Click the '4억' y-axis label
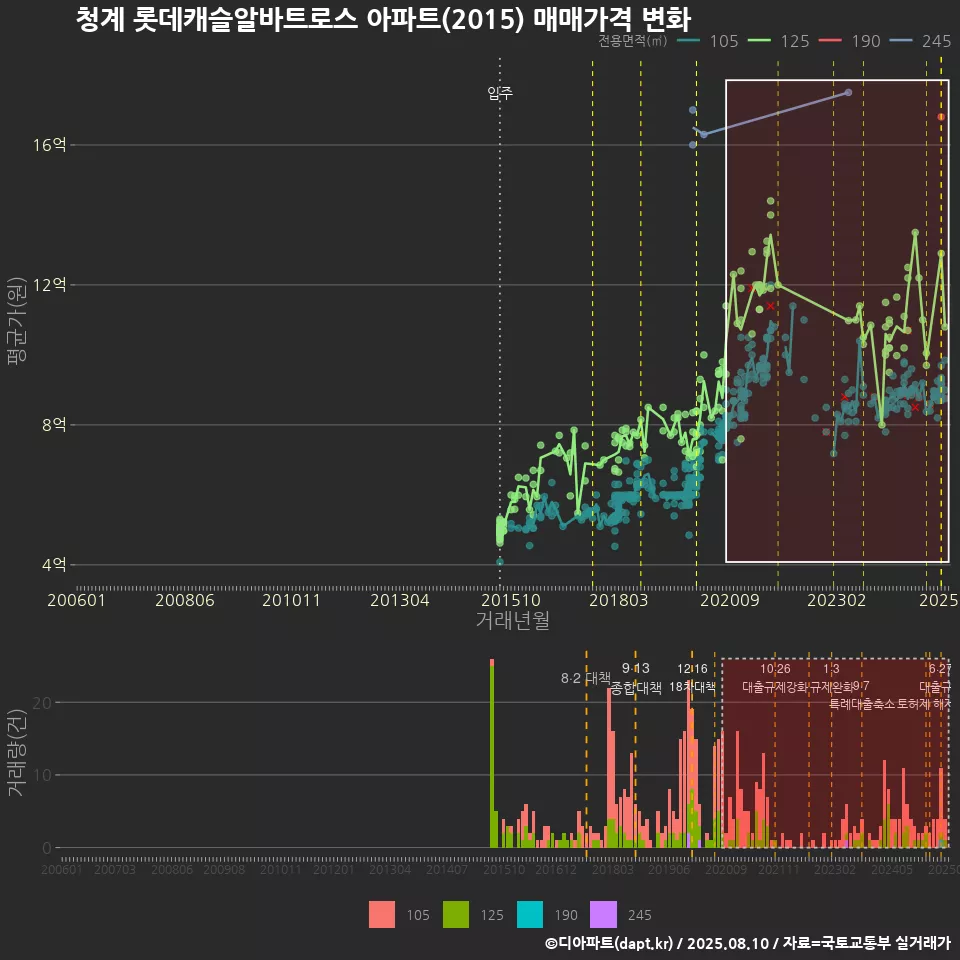Viewport: 960px width, 960px height. pos(54,564)
